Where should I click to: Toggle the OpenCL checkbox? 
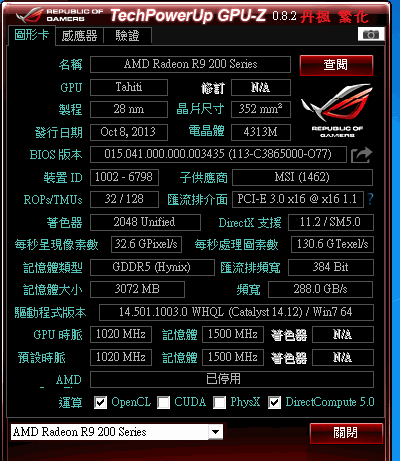pyautogui.click(x=100, y=403)
